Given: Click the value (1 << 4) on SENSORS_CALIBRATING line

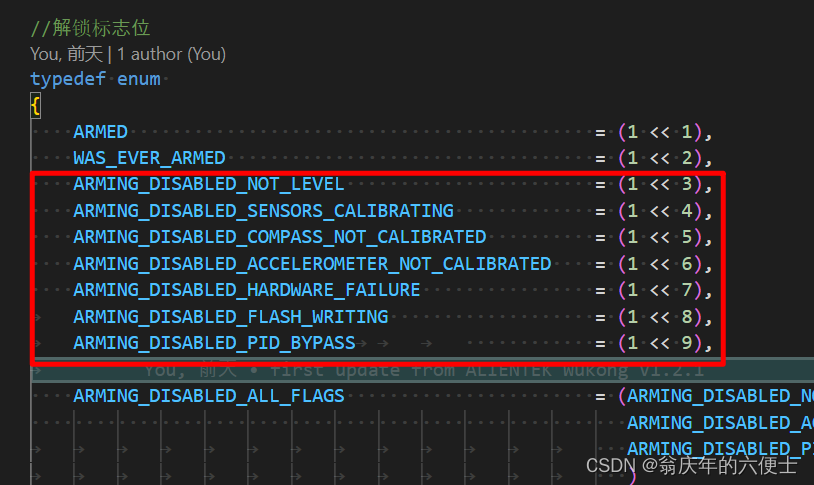Looking at the screenshot, I should click(x=660, y=211).
